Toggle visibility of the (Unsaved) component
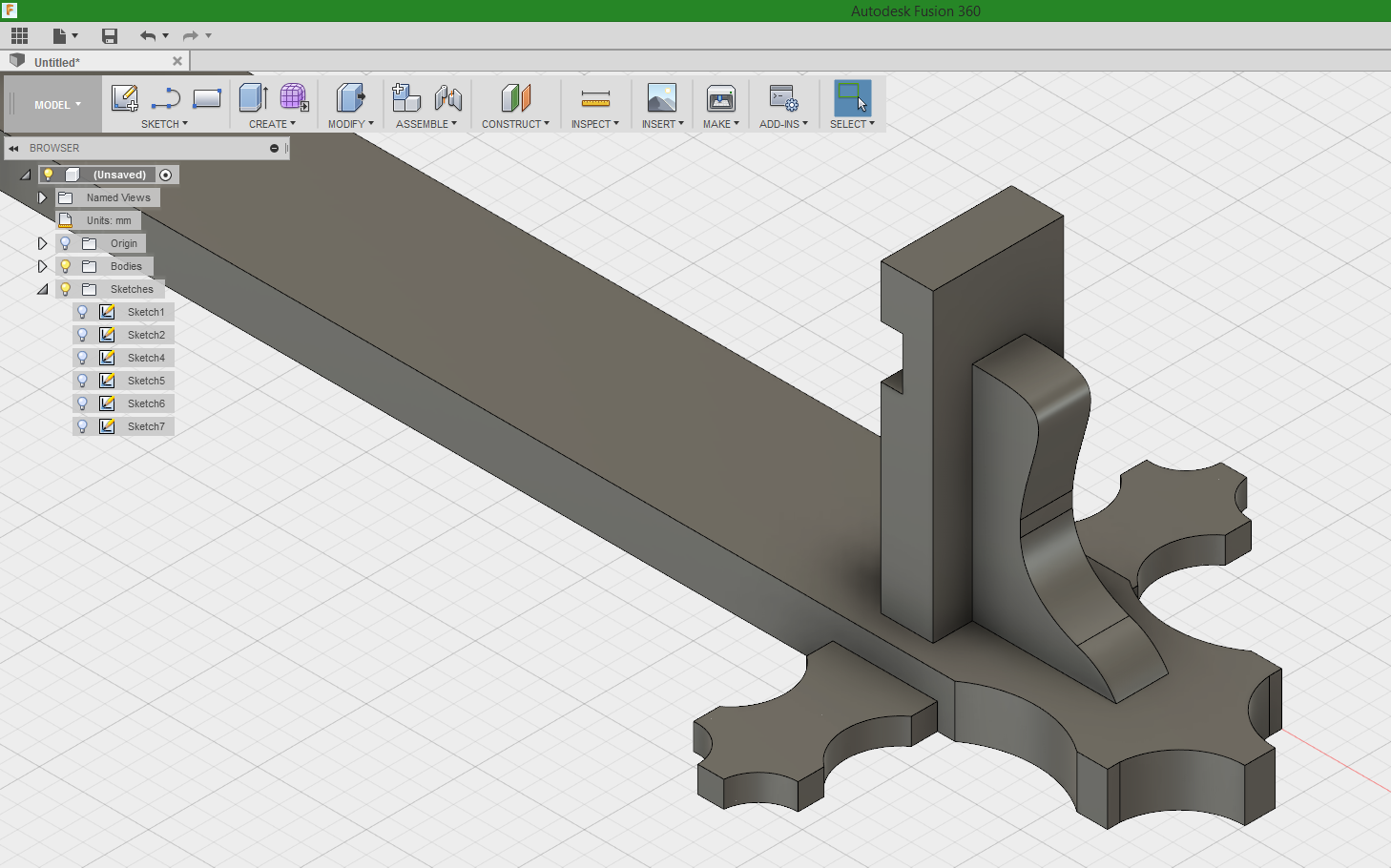 pos(48,175)
